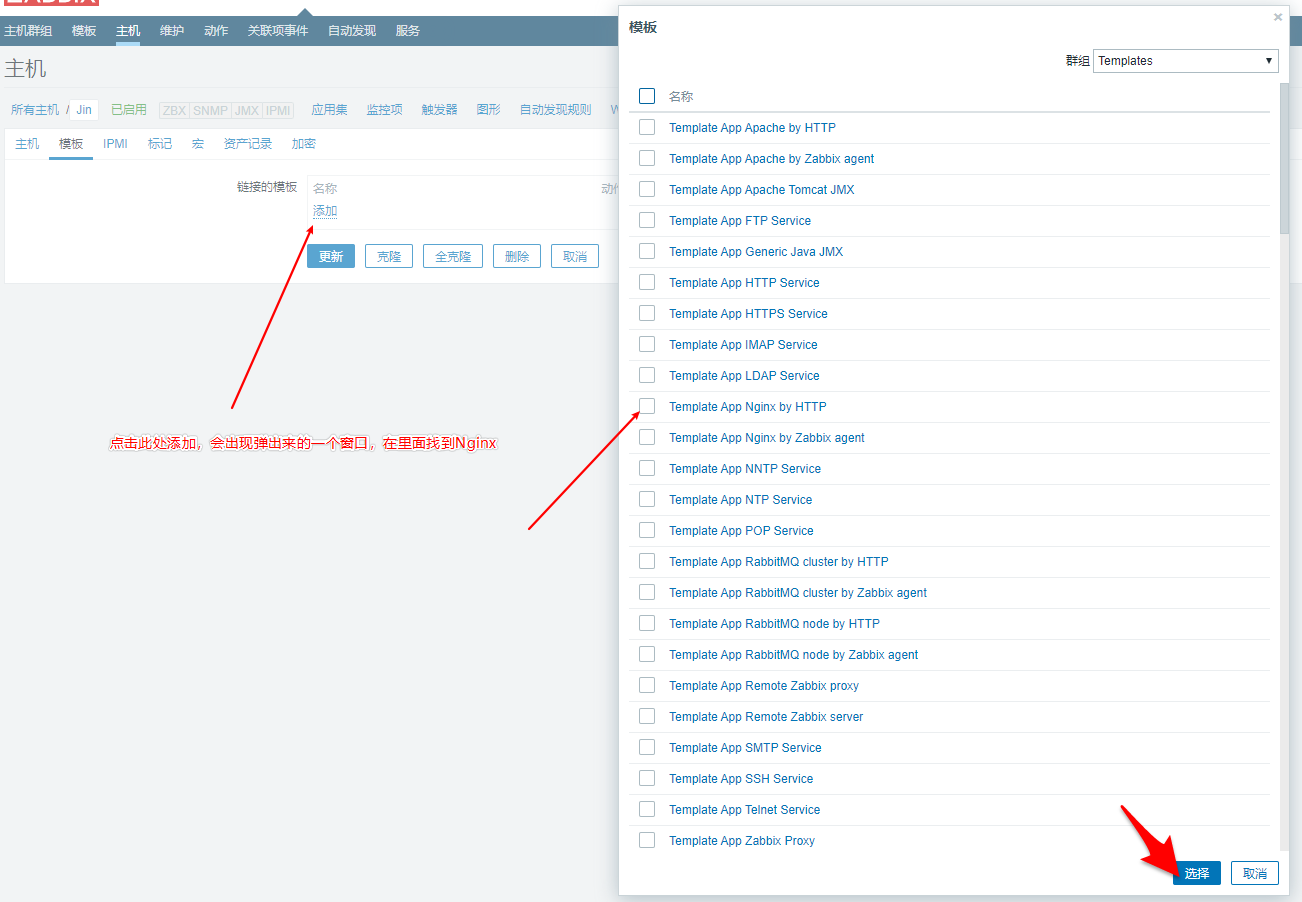This screenshot has height=902, width=1302.
Task: Switch to the 主机 host tab
Action: pos(27,144)
